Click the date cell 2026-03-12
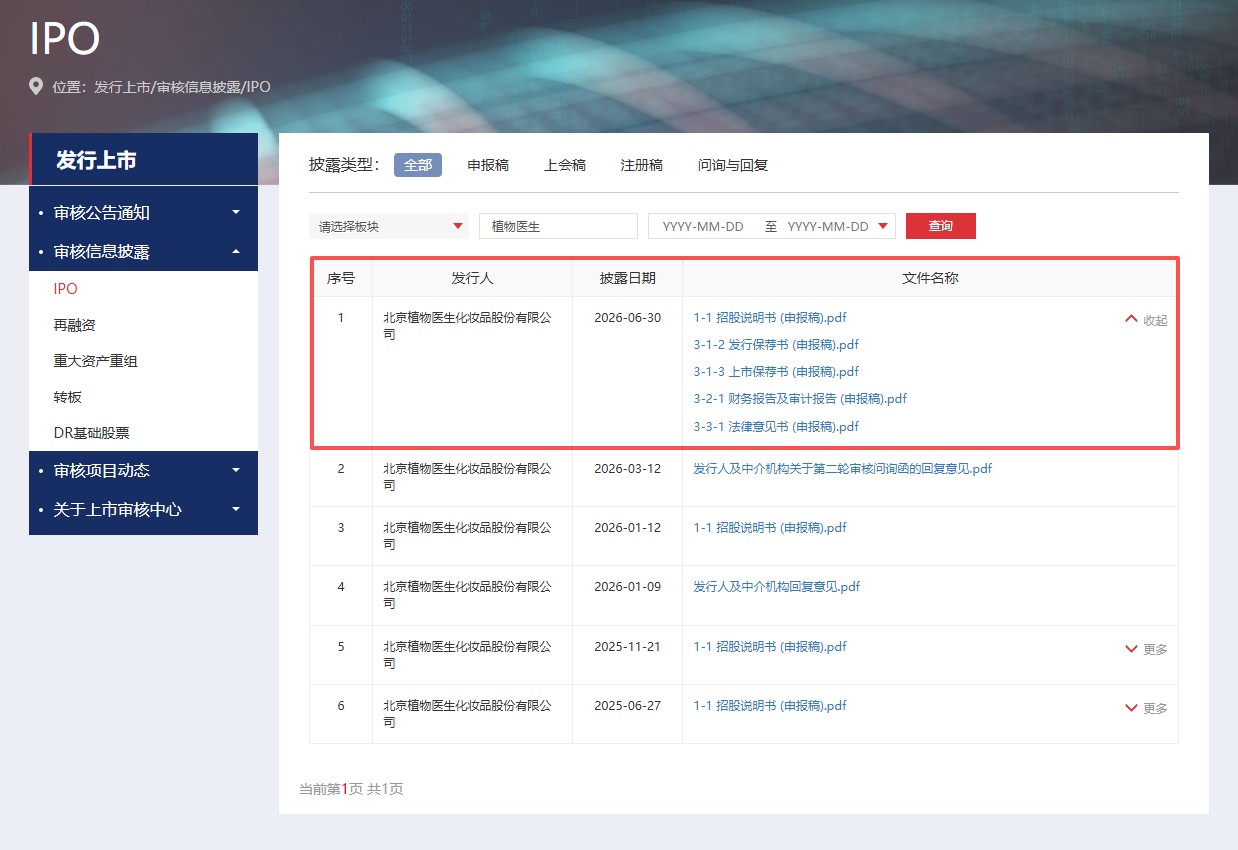 coord(627,469)
